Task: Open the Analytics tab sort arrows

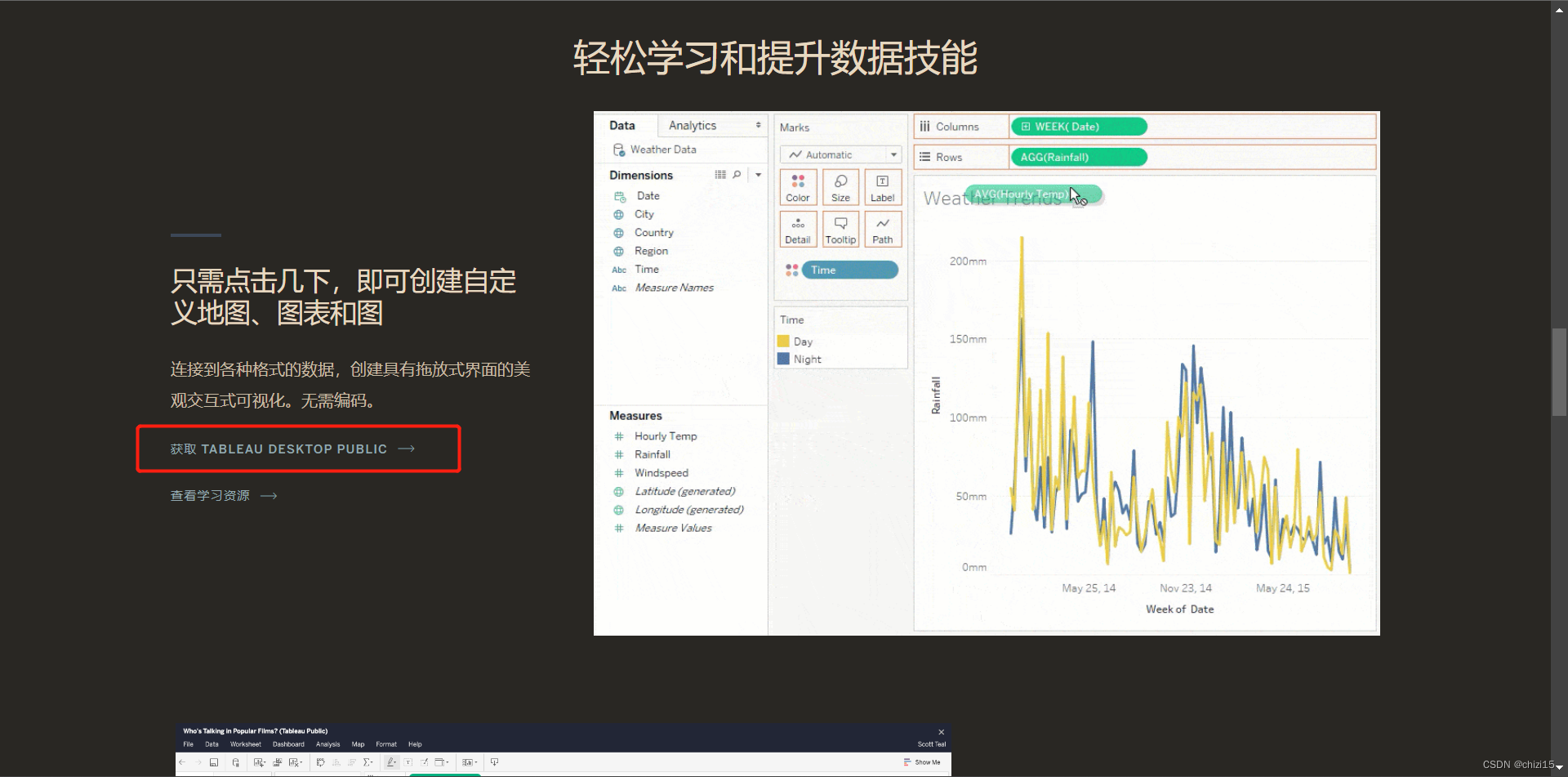Action: pyautogui.click(x=759, y=125)
